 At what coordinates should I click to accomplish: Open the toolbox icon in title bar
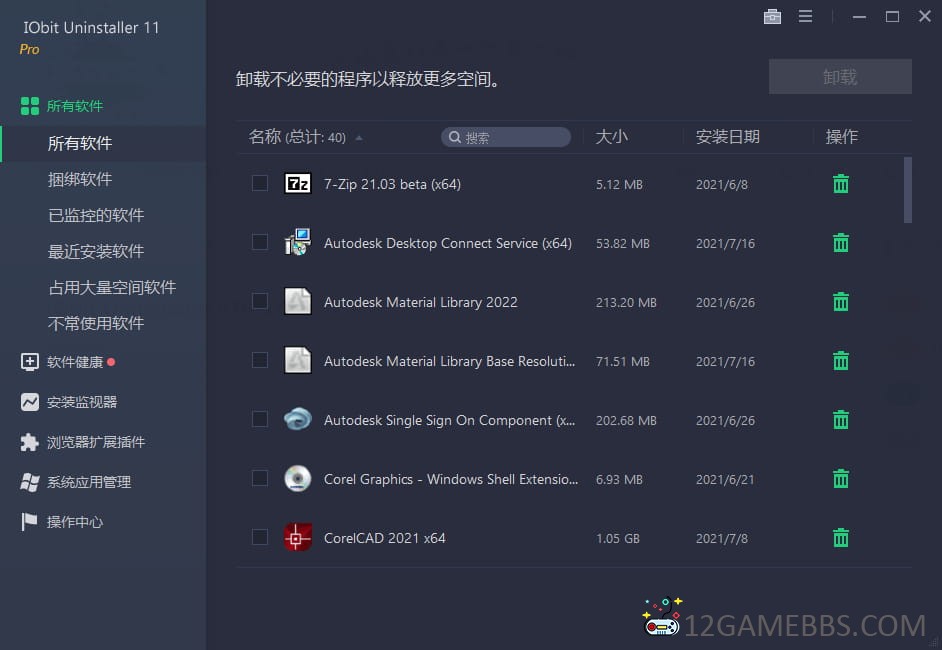pos(772,17)
